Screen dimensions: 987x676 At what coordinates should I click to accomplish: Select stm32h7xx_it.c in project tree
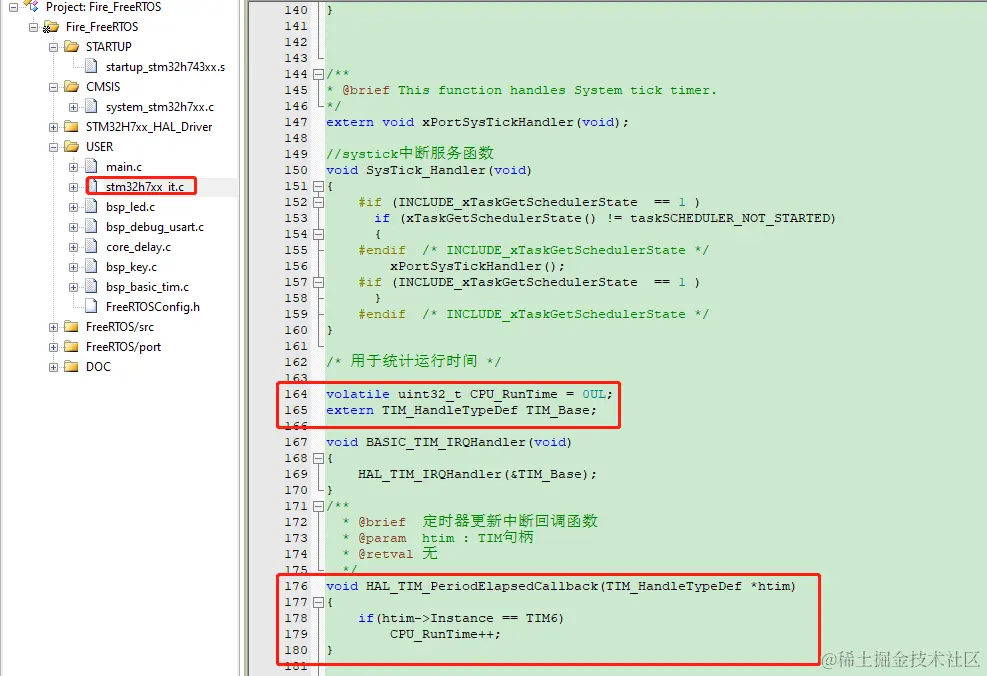145,187
